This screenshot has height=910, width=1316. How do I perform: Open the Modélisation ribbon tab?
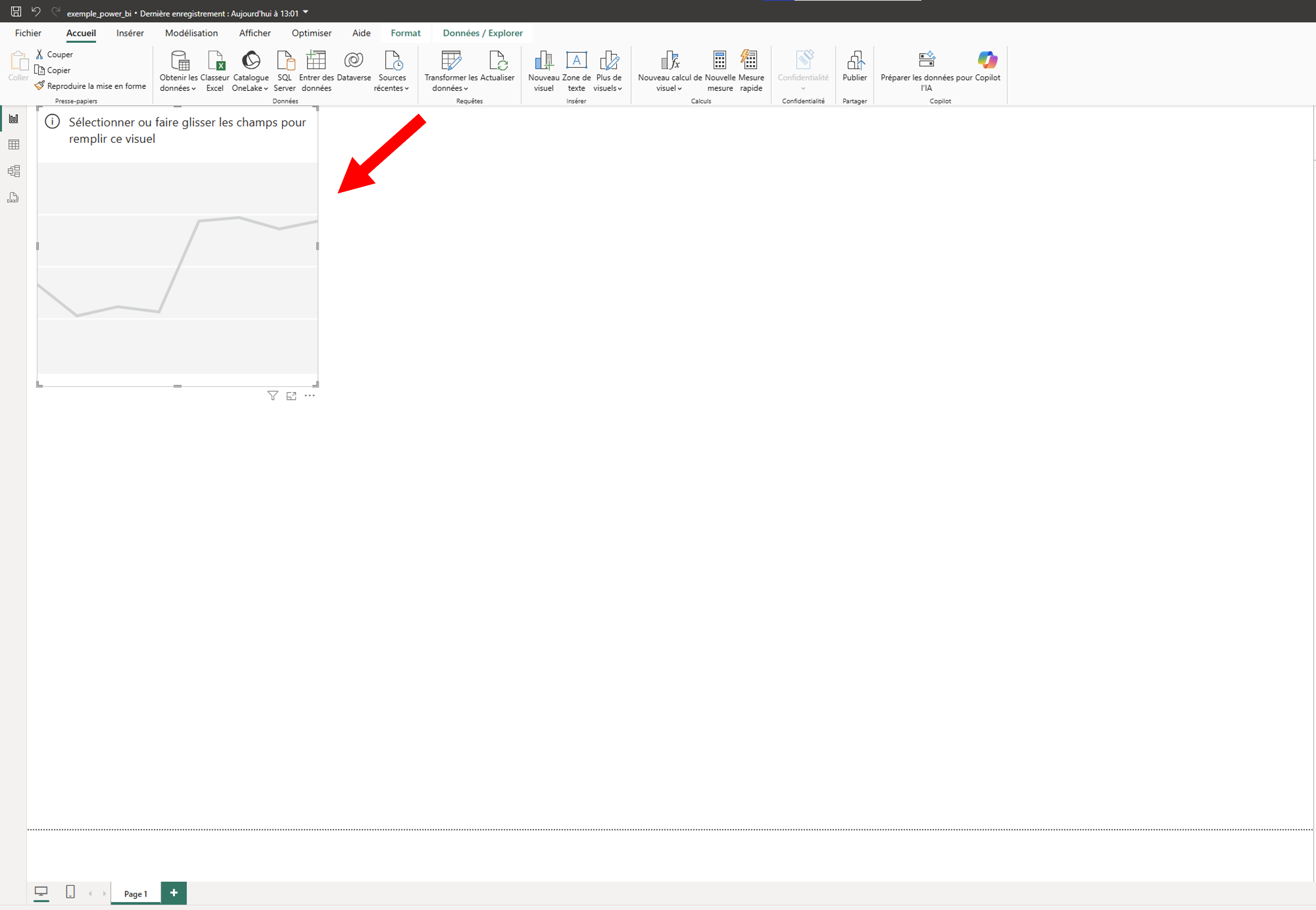[191, 33]
